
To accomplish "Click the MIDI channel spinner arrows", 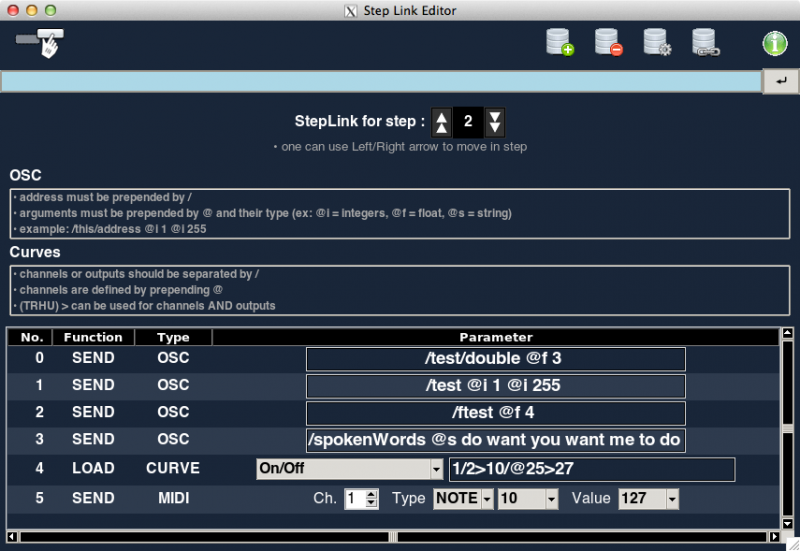I will 372,498.
